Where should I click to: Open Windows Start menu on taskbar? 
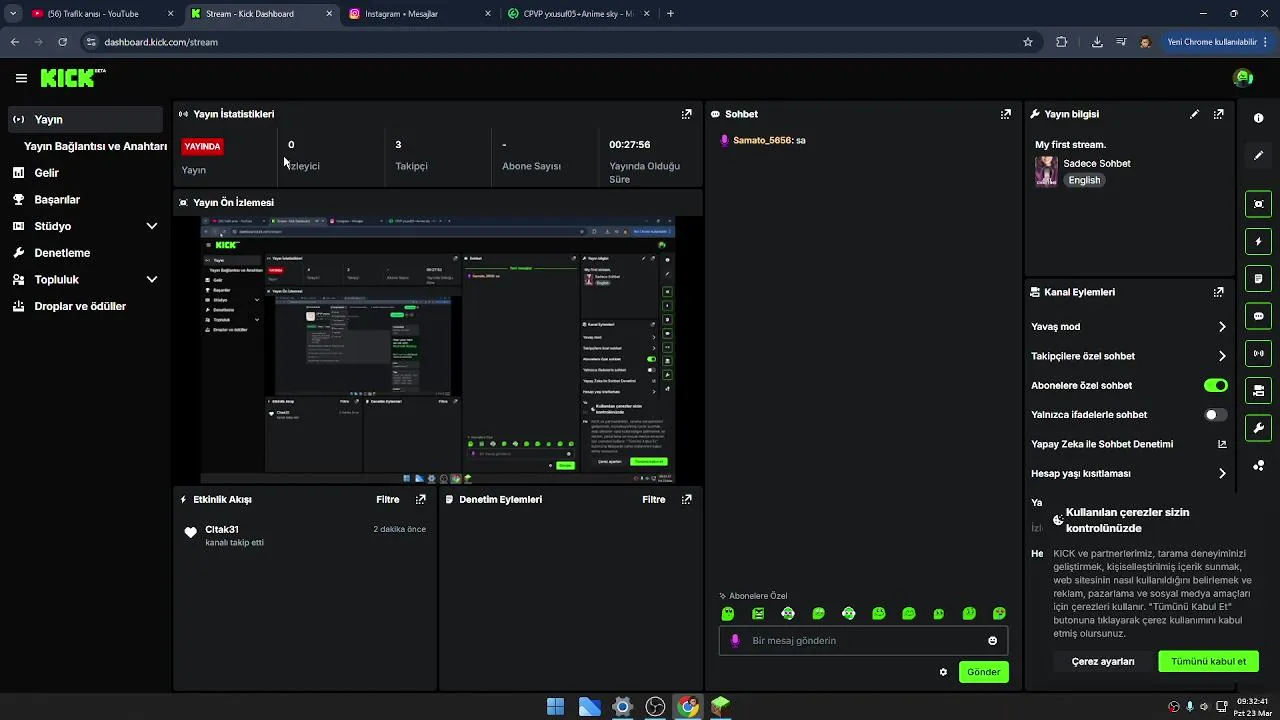[556, 707]
